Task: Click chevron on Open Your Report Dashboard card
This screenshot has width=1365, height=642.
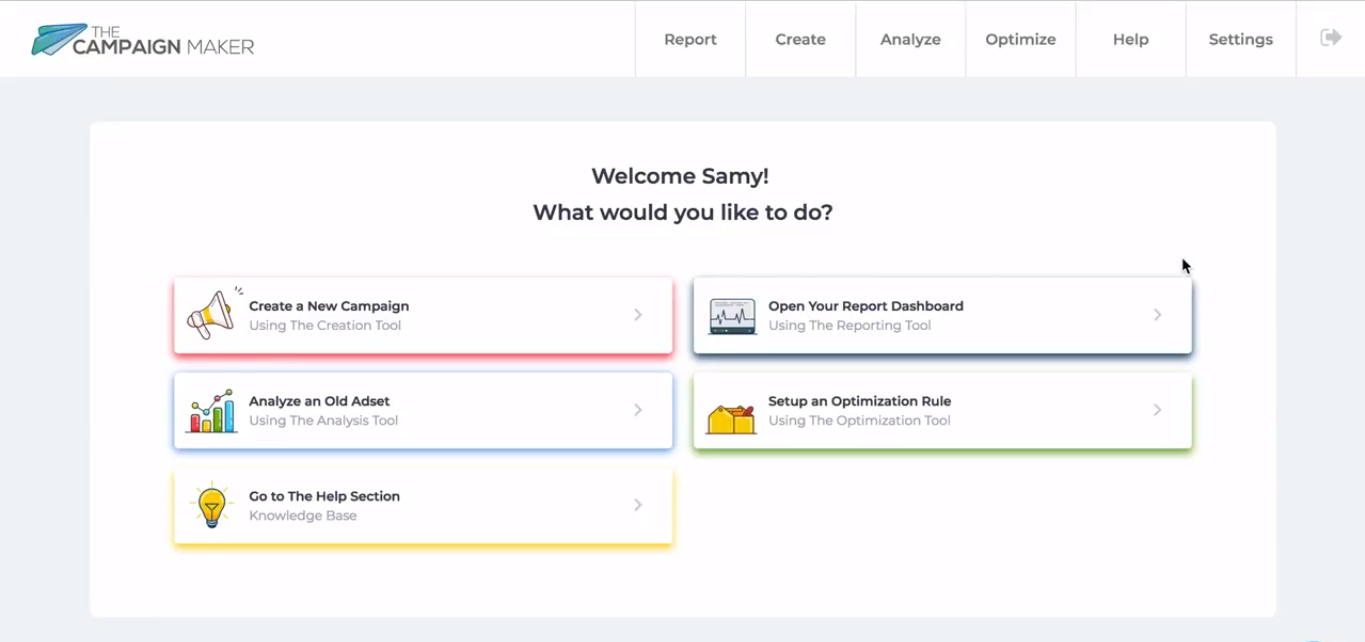Action: pos(1157,315)
